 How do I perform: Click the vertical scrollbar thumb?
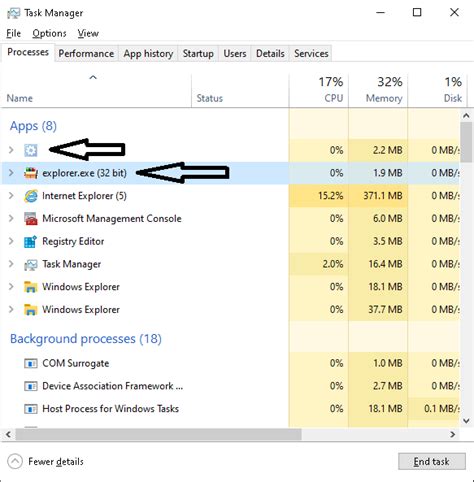466,142
